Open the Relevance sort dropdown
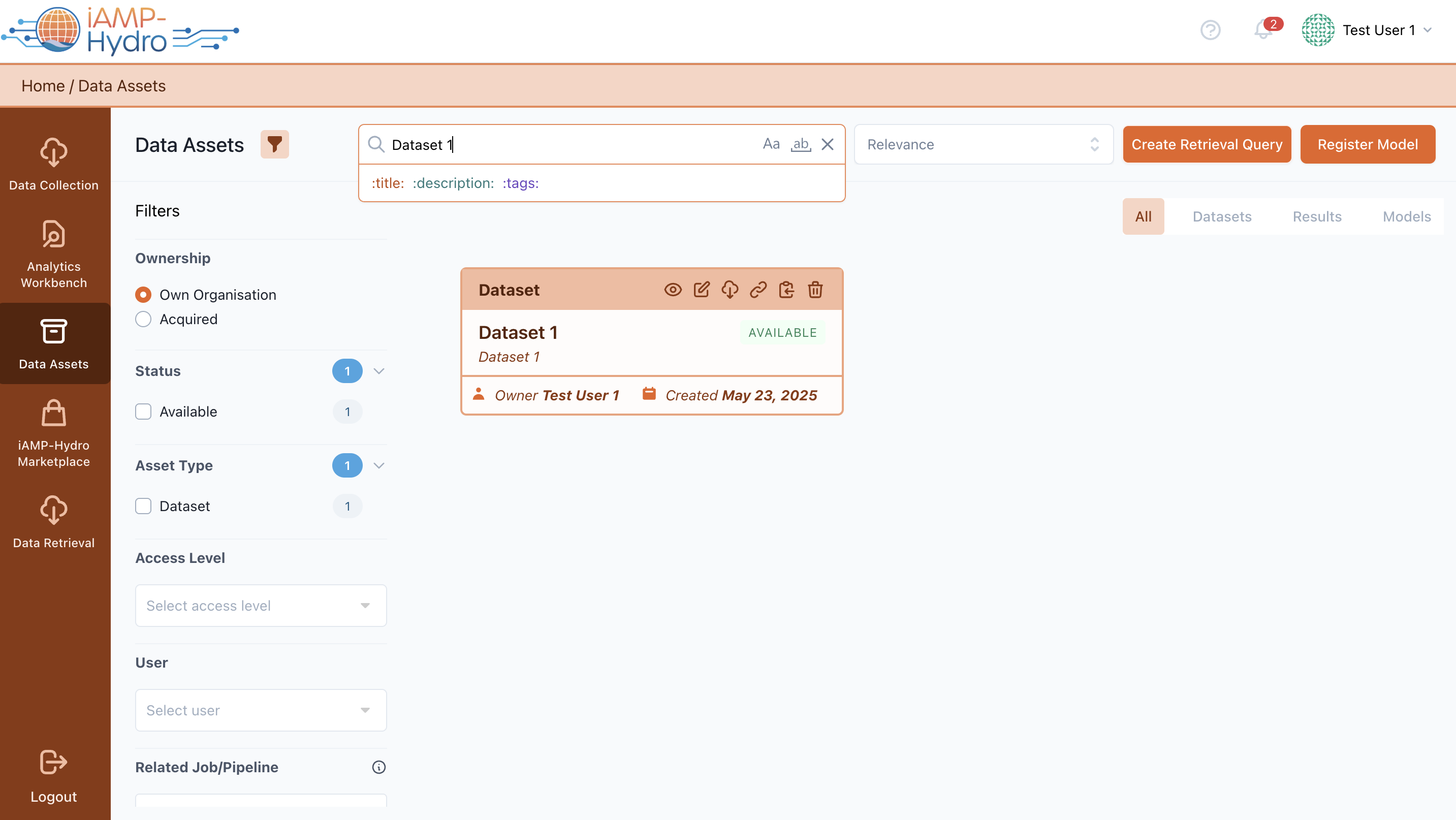 pyautogui.click(x=983, y=145)
